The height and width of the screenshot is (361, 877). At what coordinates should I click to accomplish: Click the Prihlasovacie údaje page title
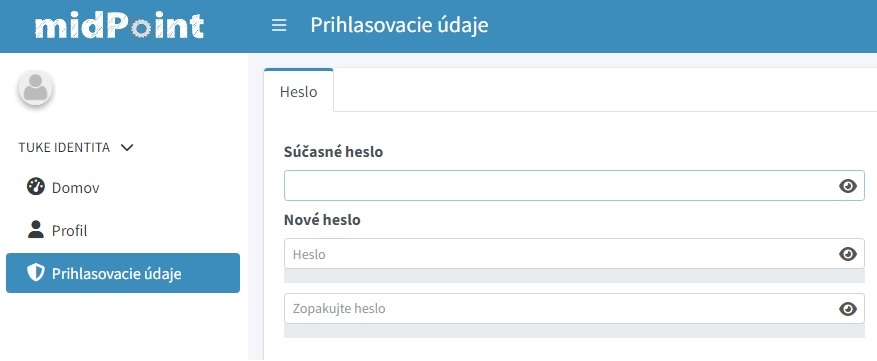pyautogui.click(x=399, y=25)
